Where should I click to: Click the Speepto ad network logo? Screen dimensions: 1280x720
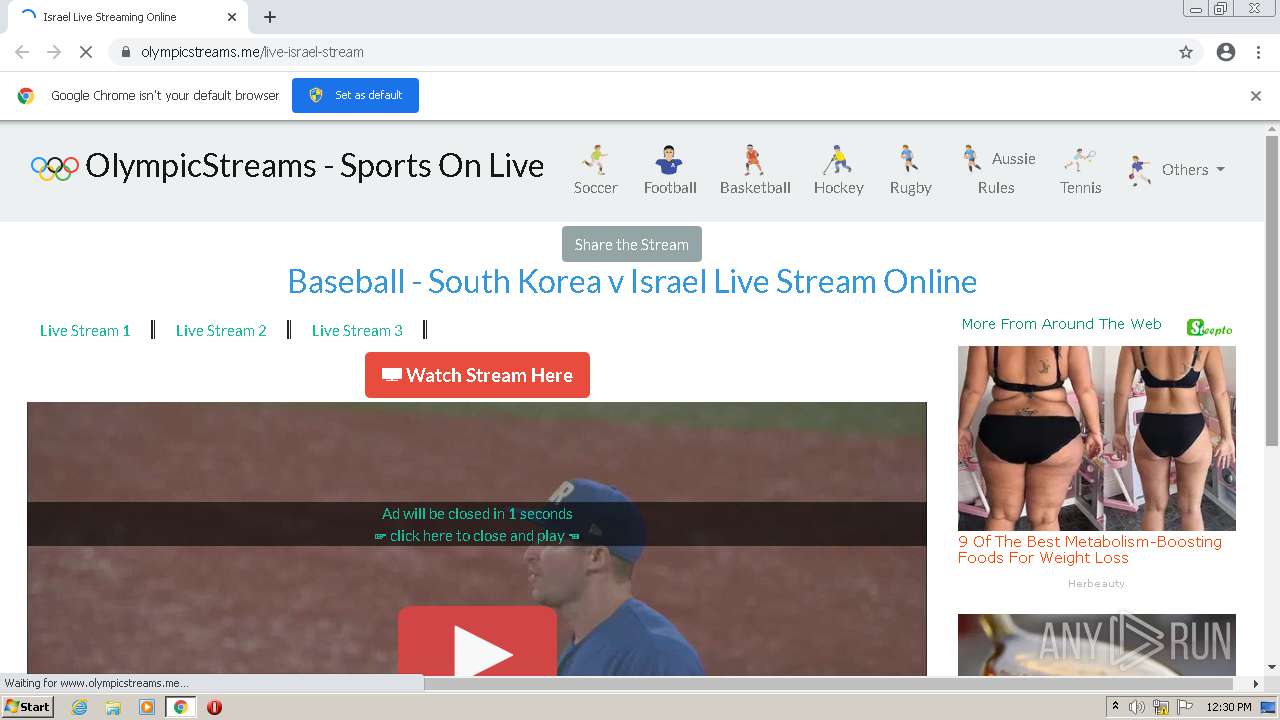point(1210,328)
